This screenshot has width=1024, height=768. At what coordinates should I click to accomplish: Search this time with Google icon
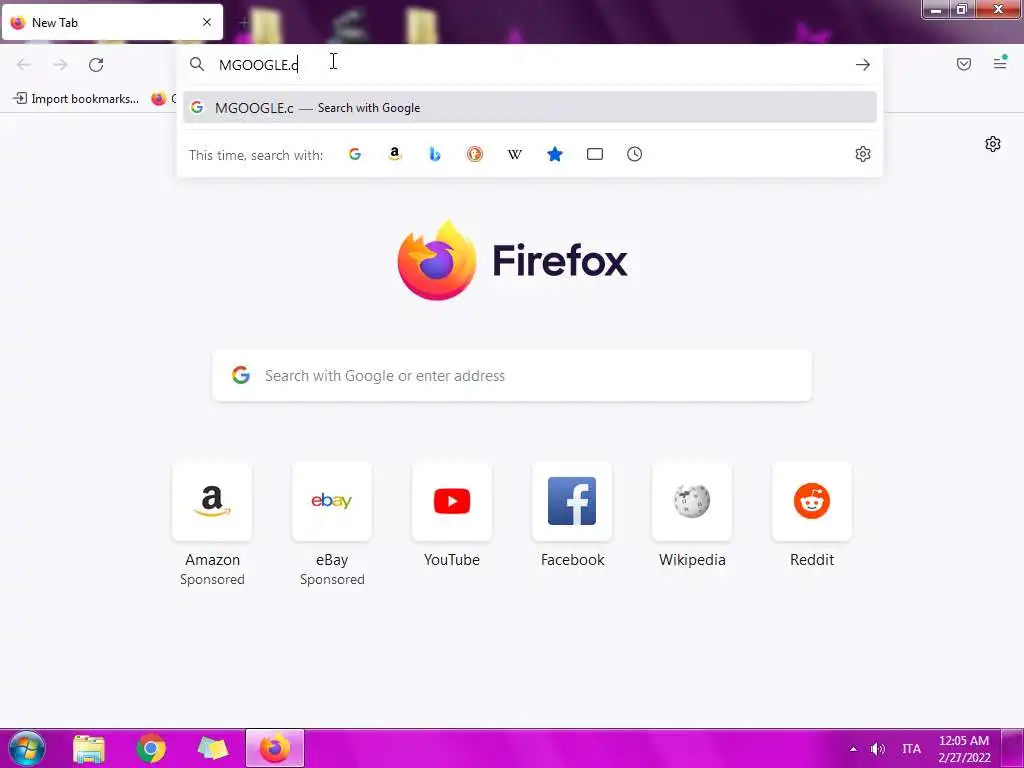click(355, 154)
